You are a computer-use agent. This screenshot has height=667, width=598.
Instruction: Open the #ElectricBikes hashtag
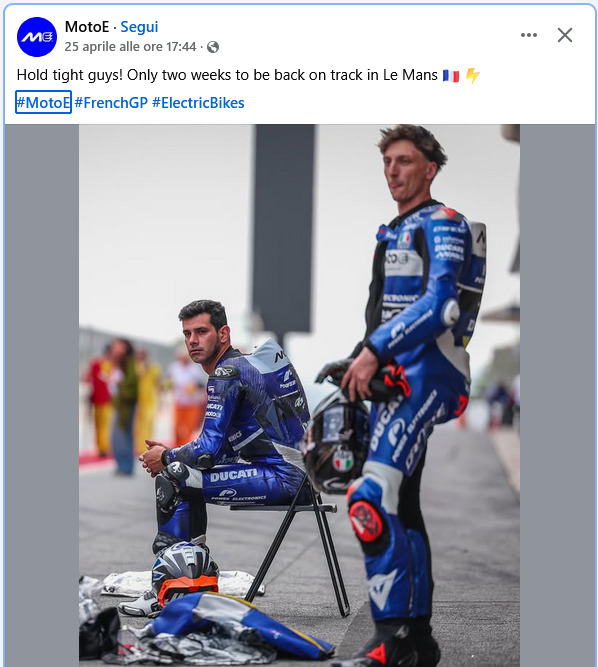point(198,103)
